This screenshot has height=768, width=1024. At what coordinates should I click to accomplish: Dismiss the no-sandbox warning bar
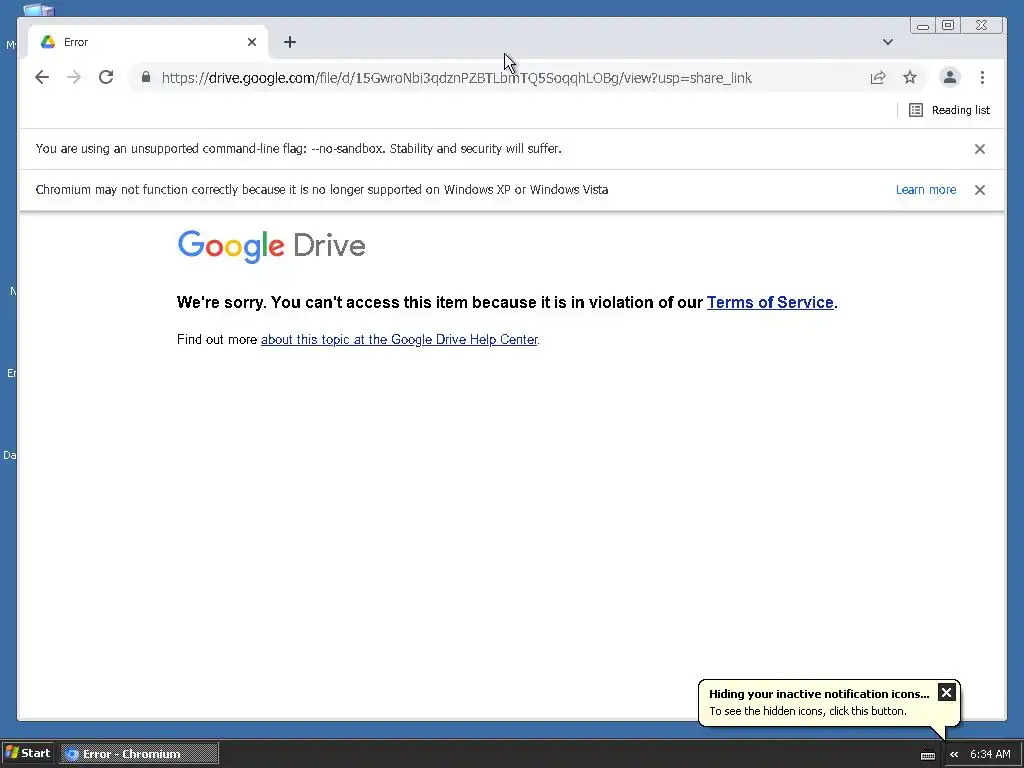(980, 149)
